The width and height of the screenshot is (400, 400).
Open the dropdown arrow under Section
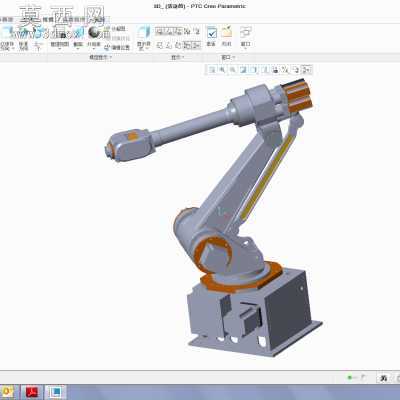pos(78,49)
